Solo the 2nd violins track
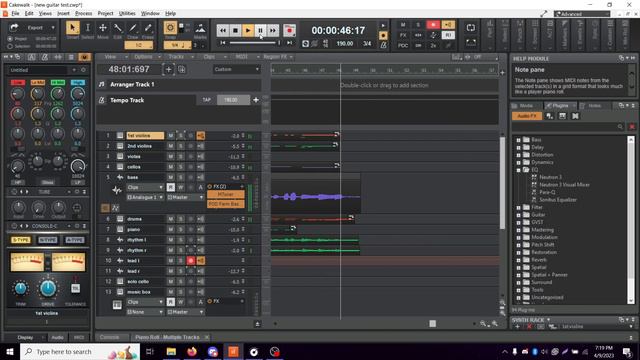 [181, 146]
